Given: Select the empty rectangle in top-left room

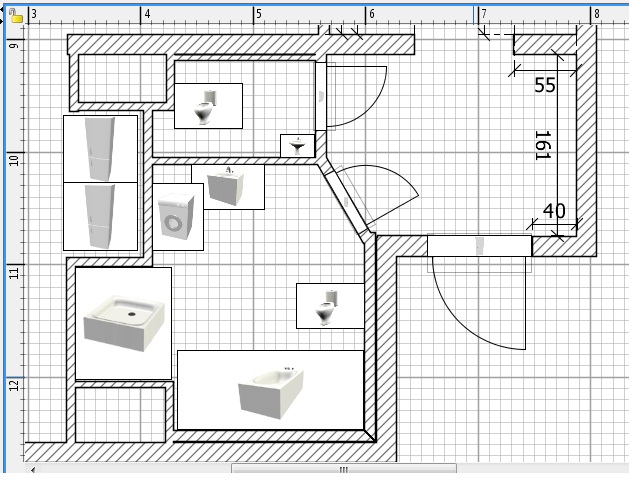Looking at the screenshot, I should coord(122,78).
